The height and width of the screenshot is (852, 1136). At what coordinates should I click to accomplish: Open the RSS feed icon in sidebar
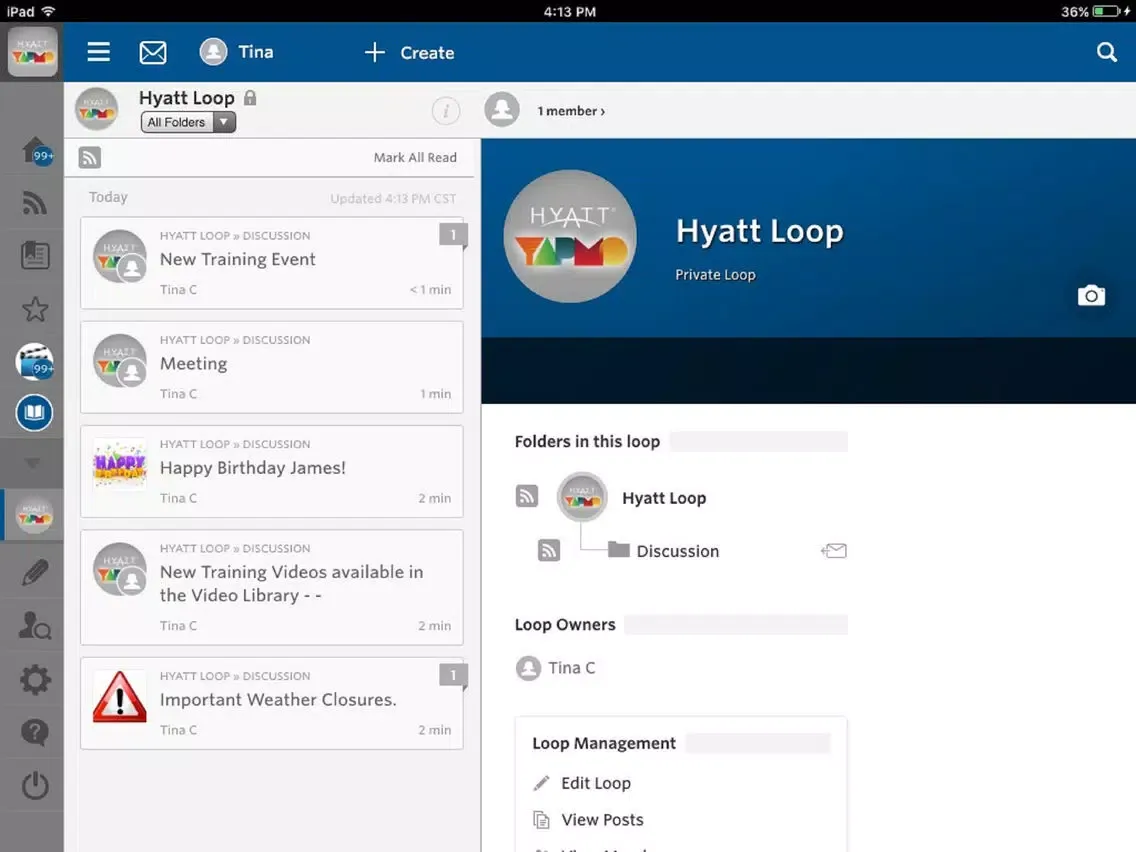tap(34, 203)
